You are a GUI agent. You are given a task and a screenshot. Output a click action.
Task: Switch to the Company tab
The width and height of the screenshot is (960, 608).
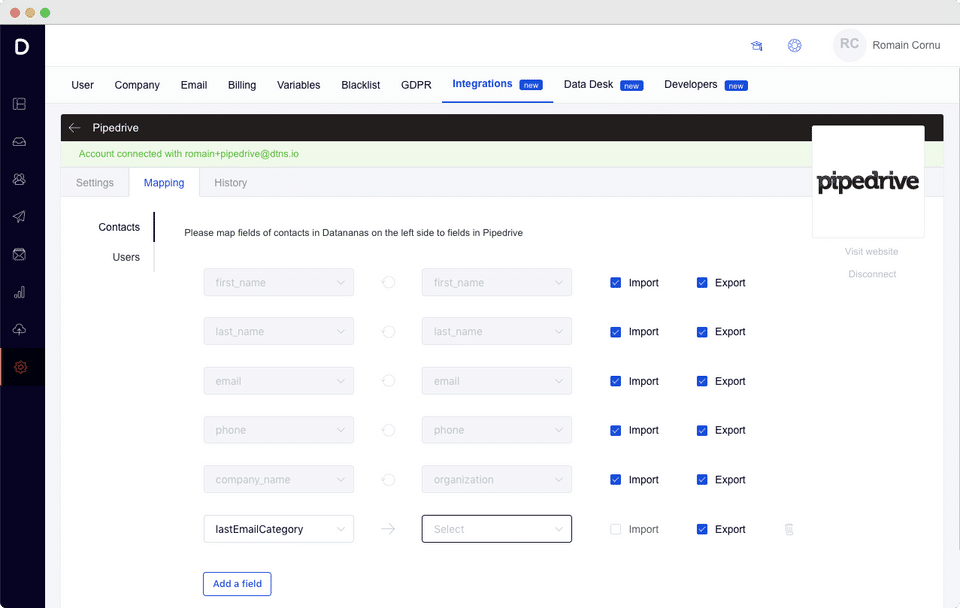(137, 85)
